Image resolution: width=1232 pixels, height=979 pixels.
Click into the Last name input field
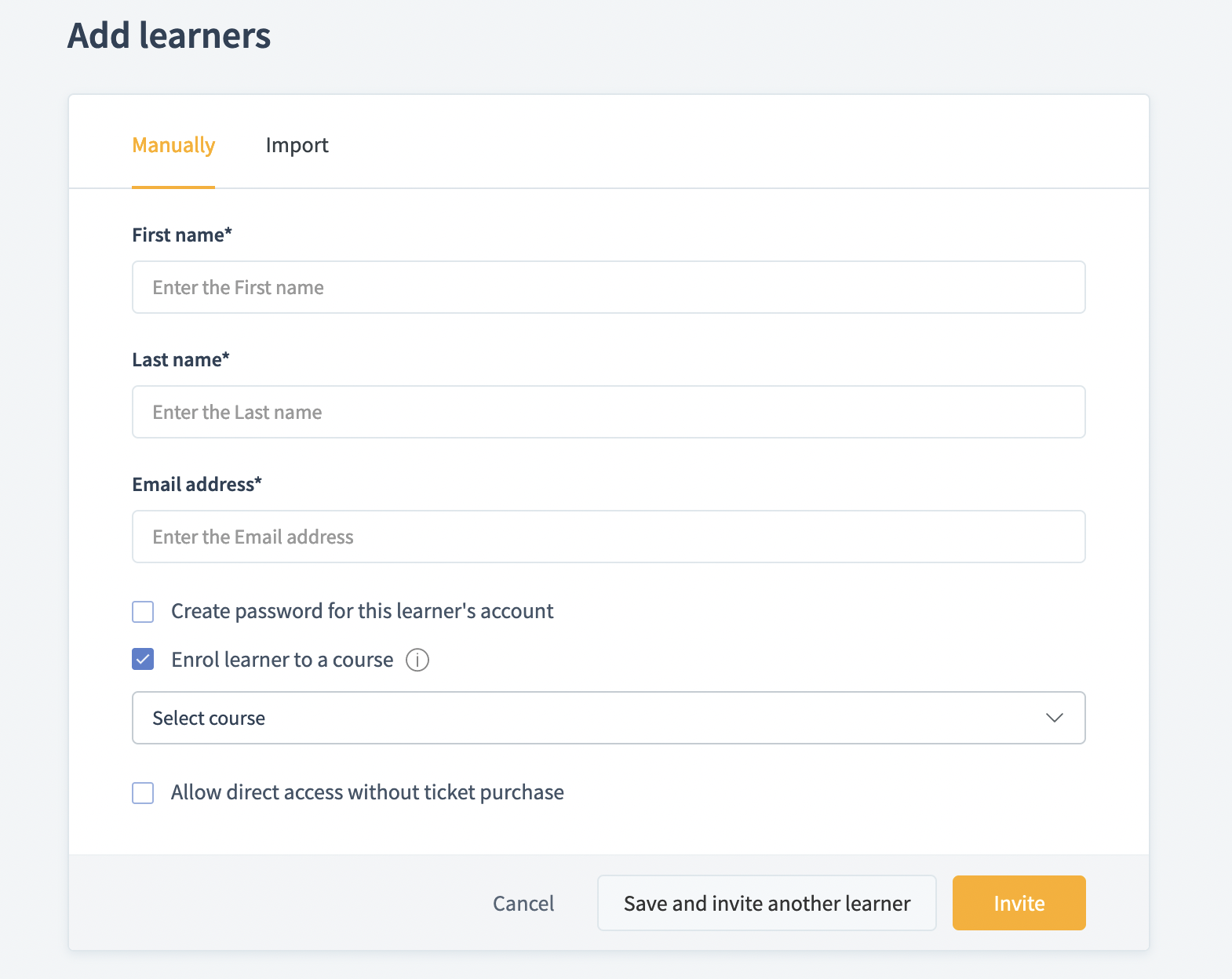coord(608,412)
